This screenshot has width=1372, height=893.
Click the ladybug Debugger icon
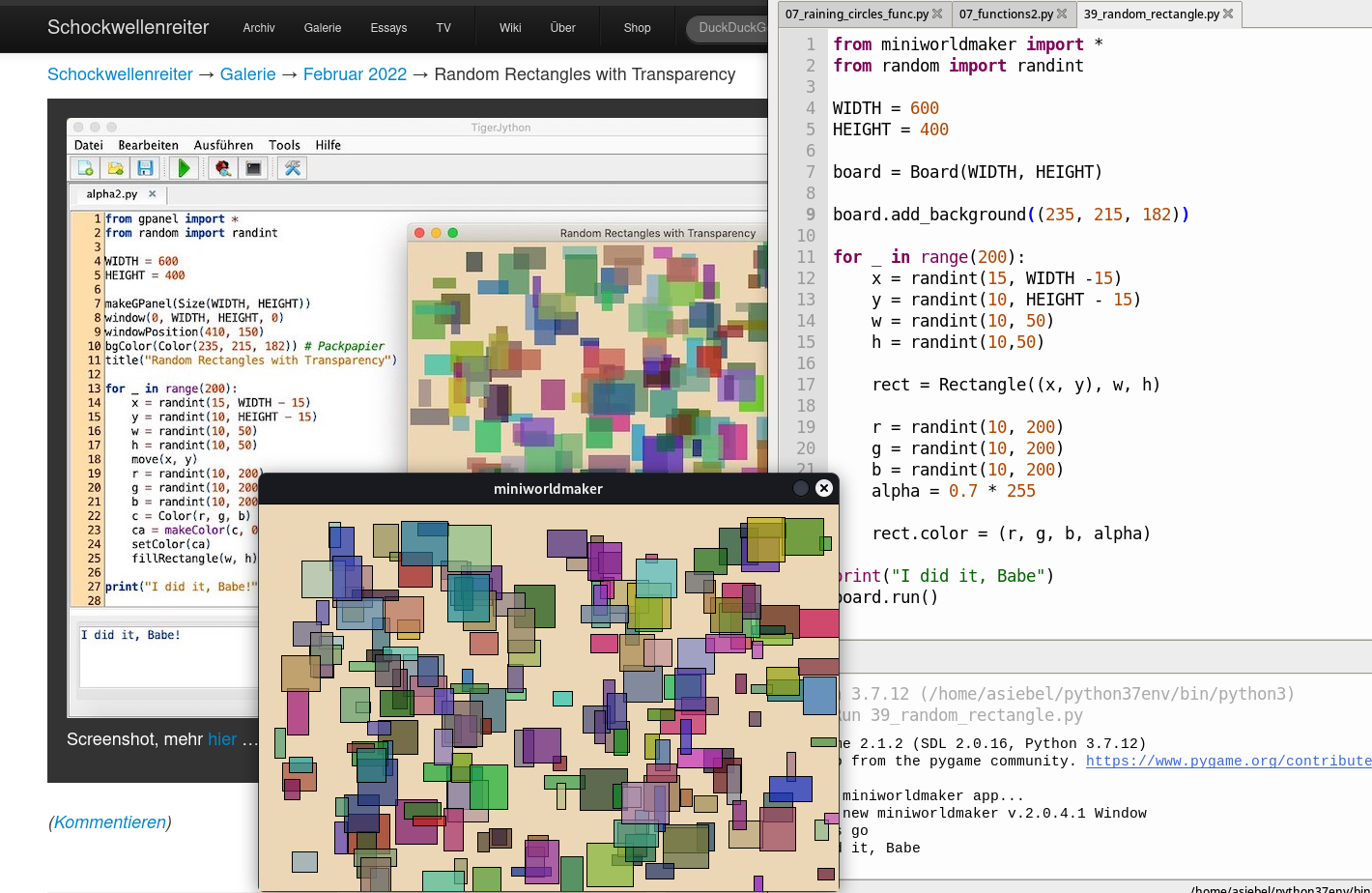[223, 168]
